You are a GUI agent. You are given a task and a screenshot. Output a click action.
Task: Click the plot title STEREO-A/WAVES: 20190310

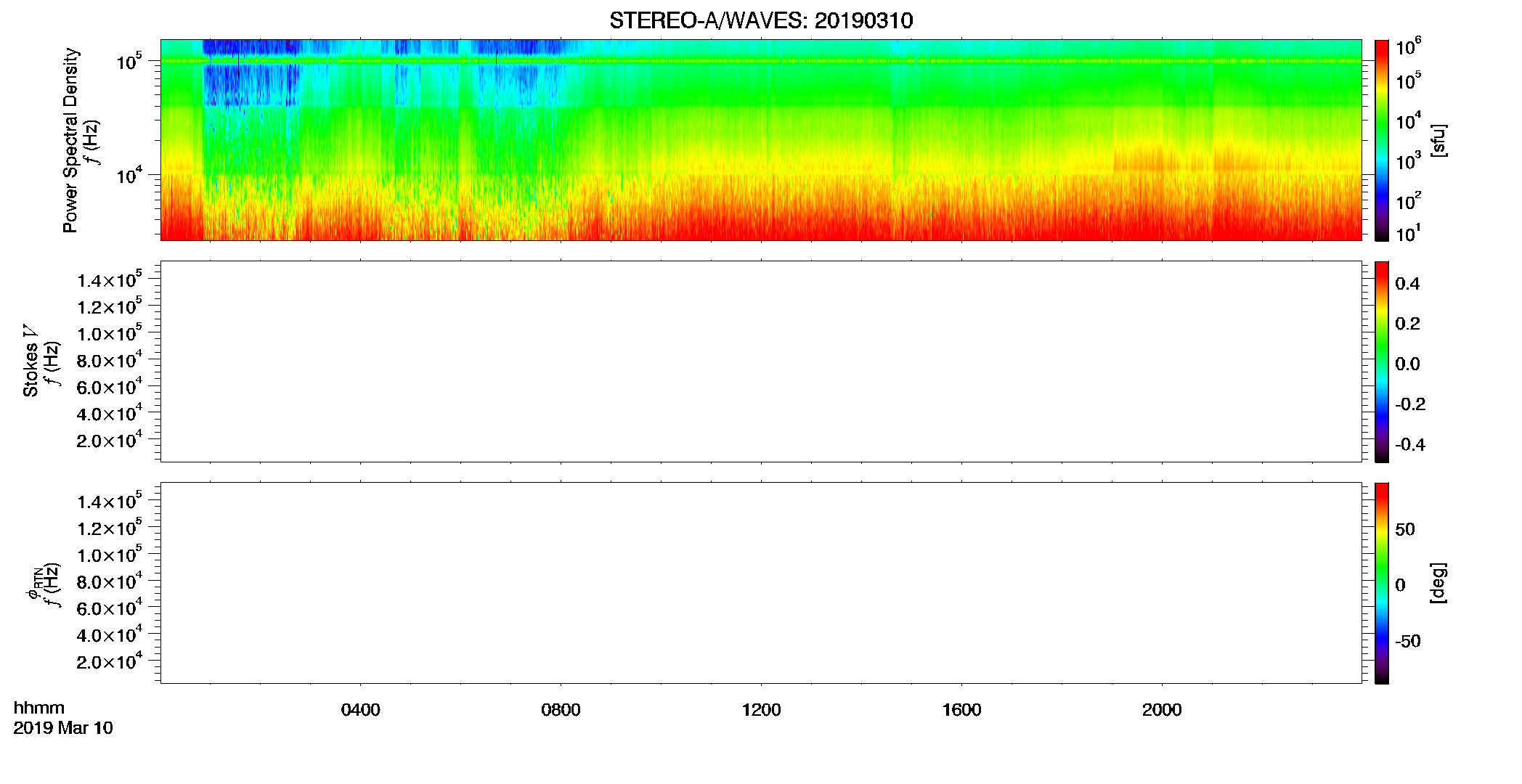[x=761, y=20]
